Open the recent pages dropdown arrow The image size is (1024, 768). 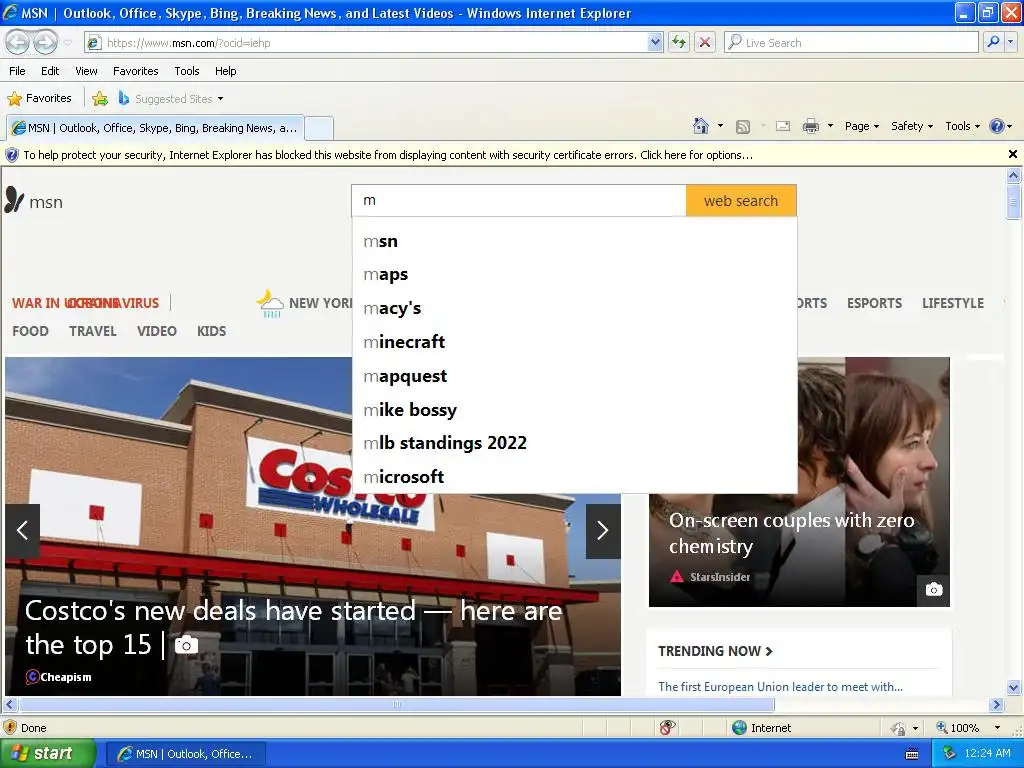point(67,43)
